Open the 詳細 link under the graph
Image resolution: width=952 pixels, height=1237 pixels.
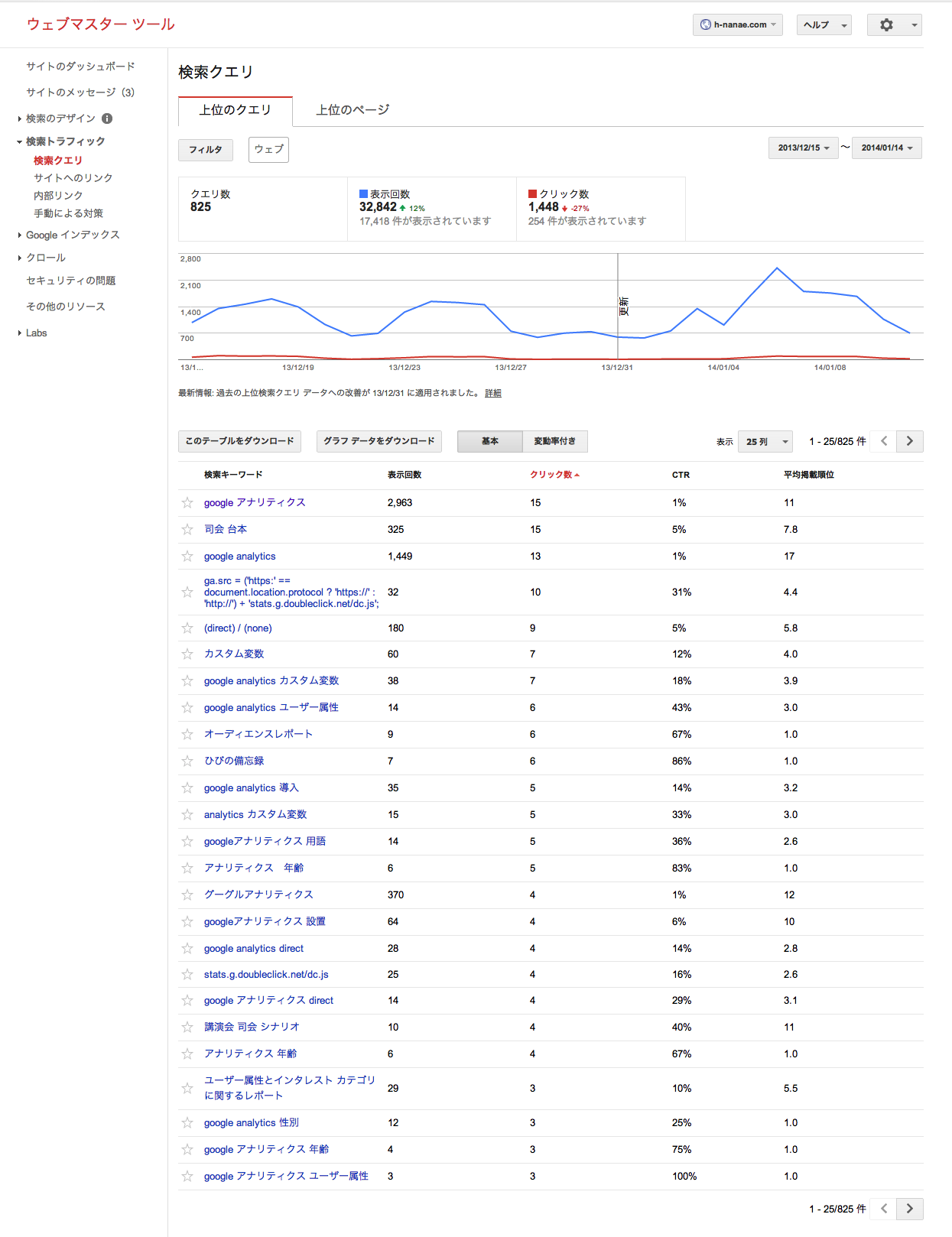[493, 393]
